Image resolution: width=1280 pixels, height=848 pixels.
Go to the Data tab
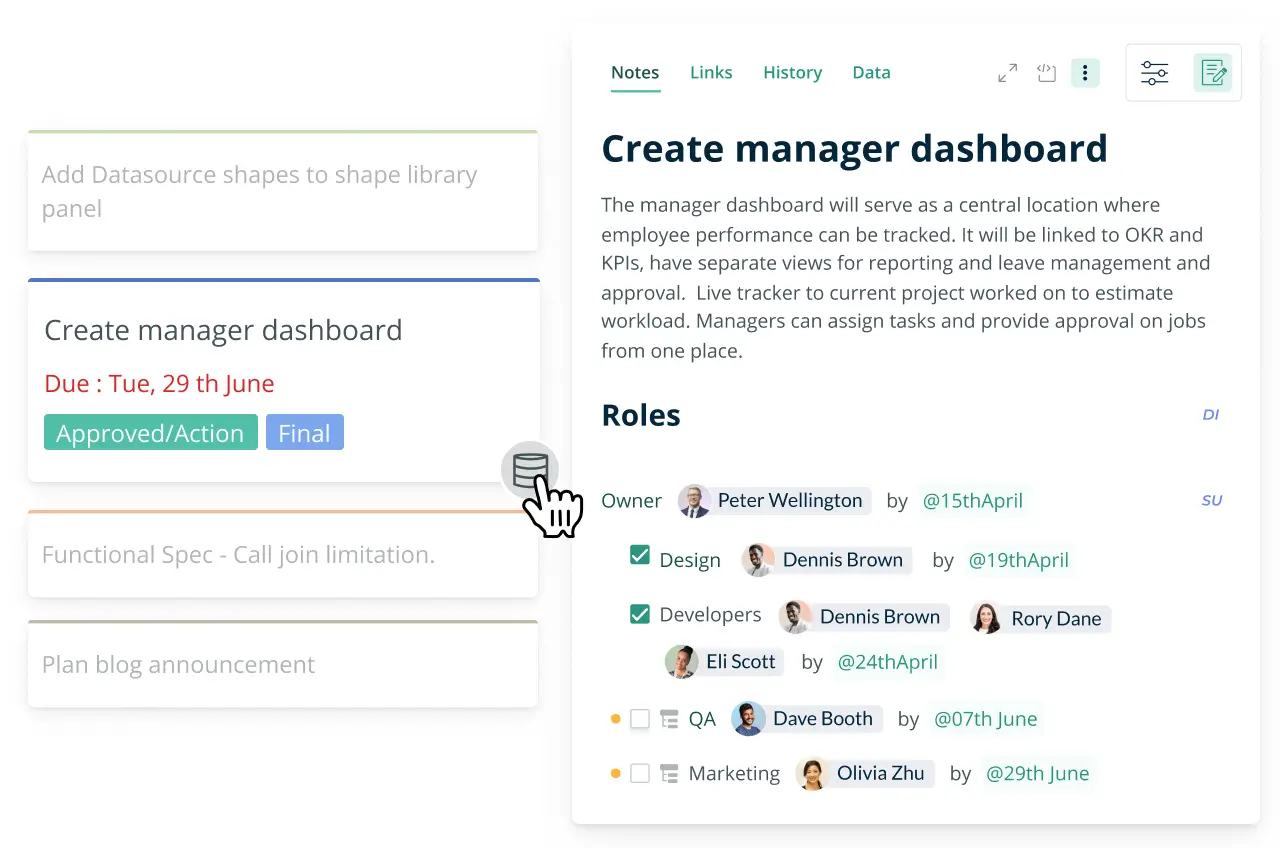[871, 73]
